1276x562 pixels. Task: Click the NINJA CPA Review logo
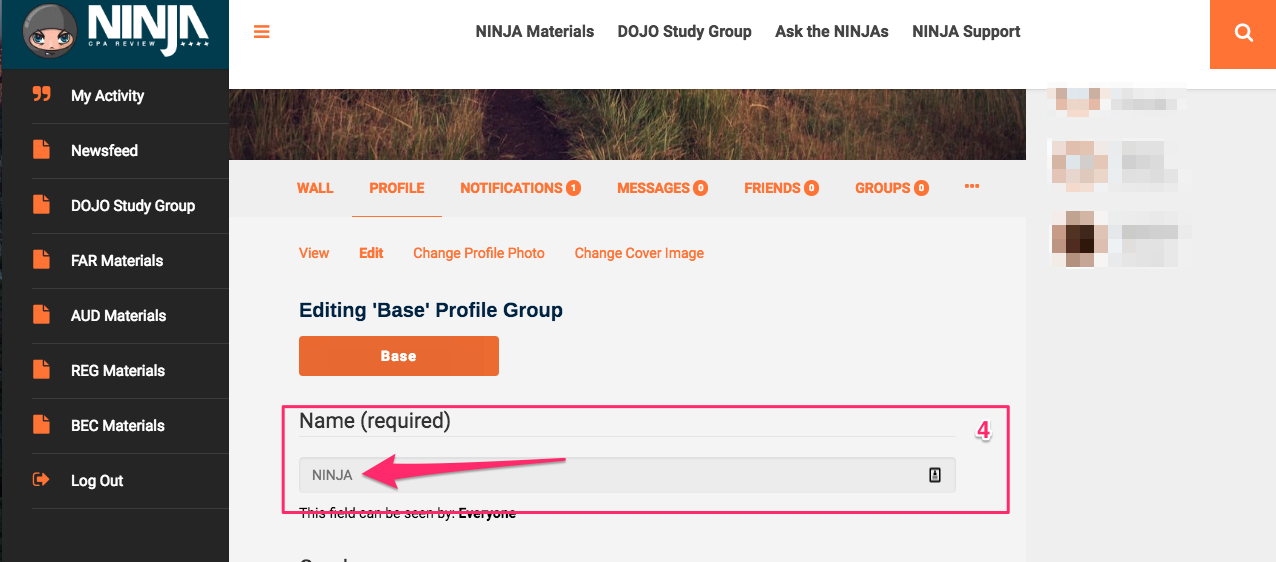[x=114, y=33]
